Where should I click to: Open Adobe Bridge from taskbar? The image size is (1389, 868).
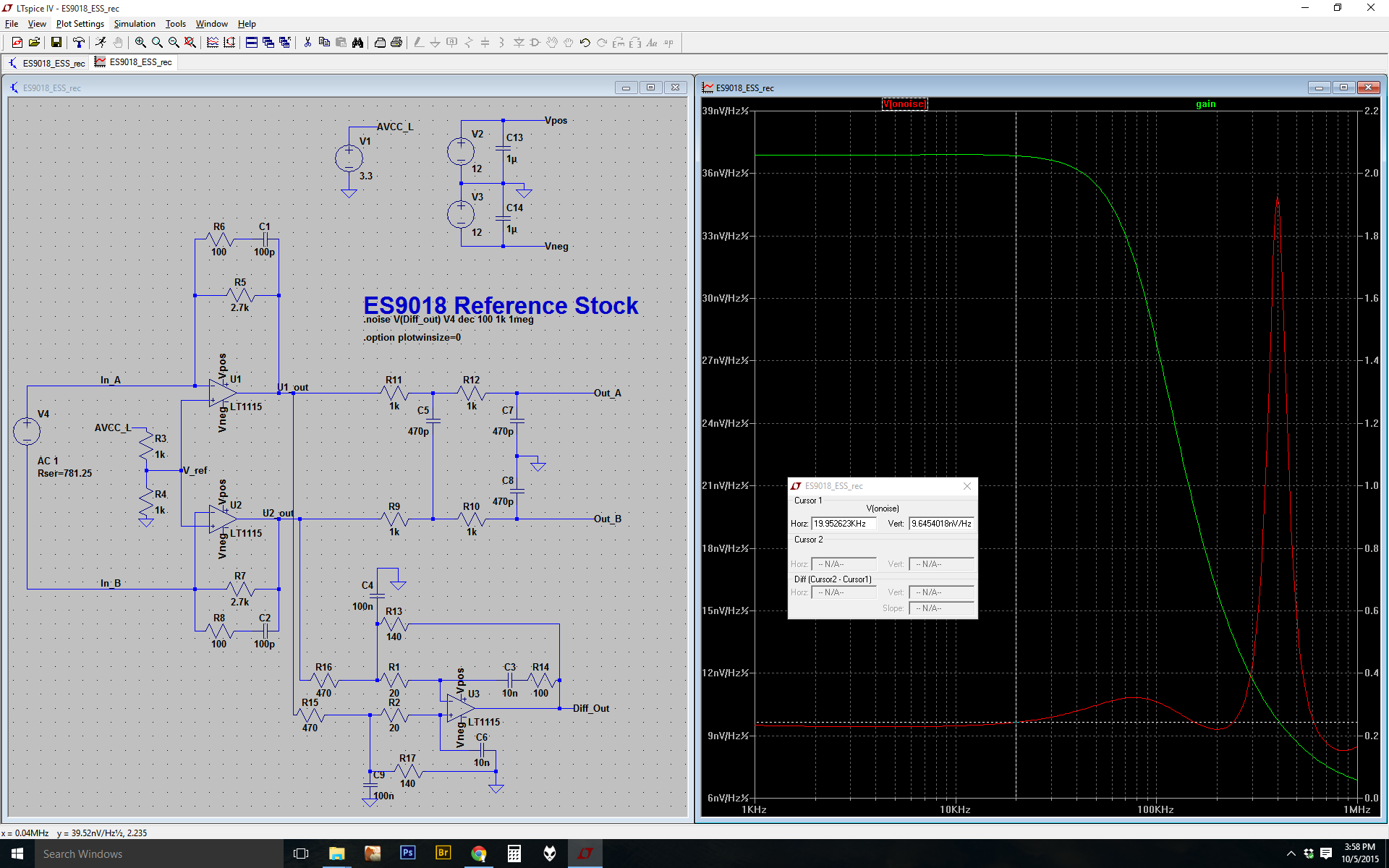point(443,854)
